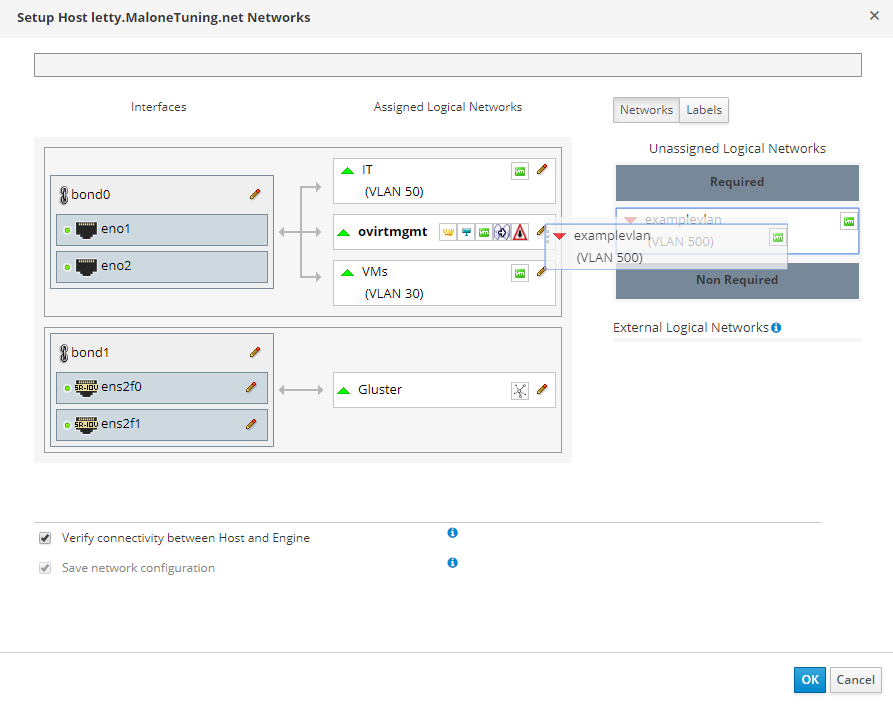Click the Gluster storage icon on Gluster network
The image size is (893, 708).
point(520,390)
